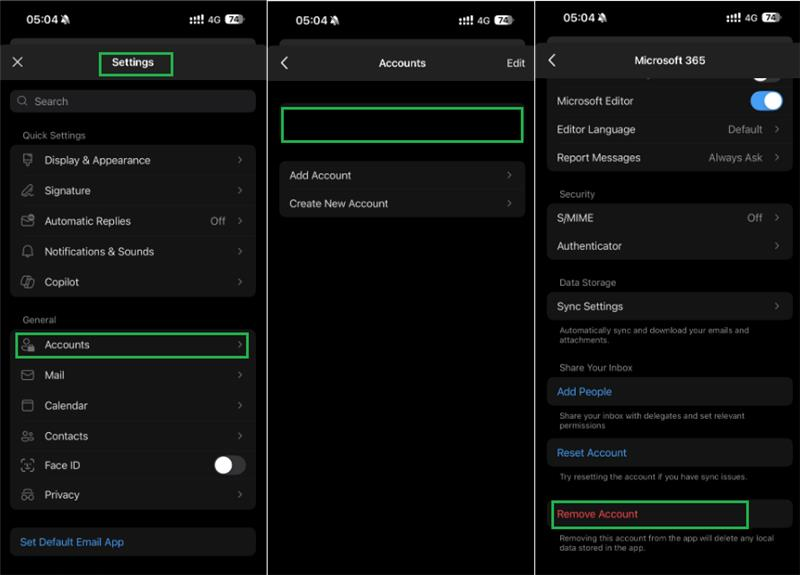Open the Signature settings row

click(x=133, y=190)
